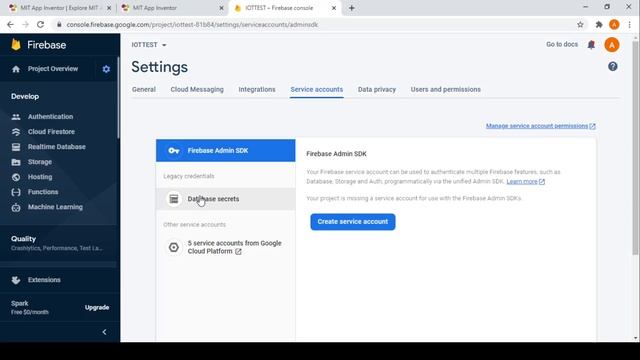Screen dimensions: 640x360
Task: Open the Users and permissions tab
Action: pos(445,89)
